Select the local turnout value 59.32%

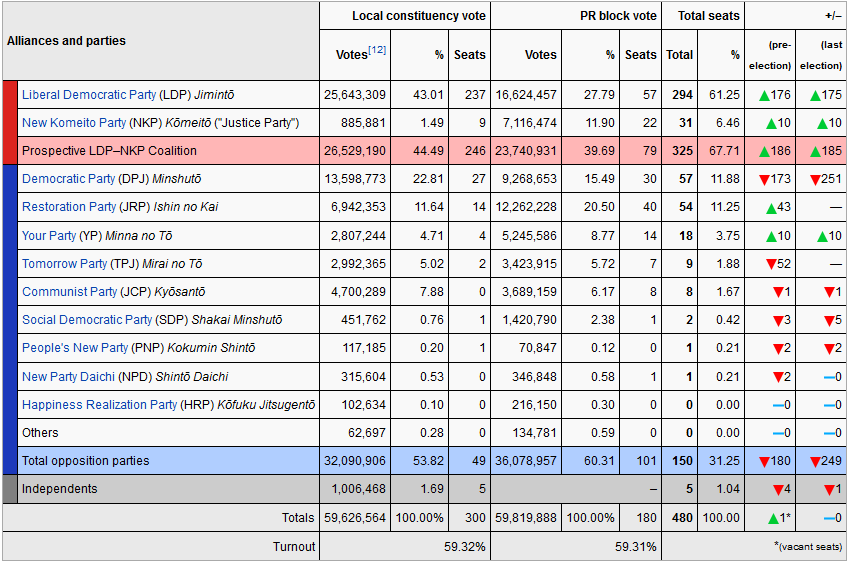[x=465, y=547]
